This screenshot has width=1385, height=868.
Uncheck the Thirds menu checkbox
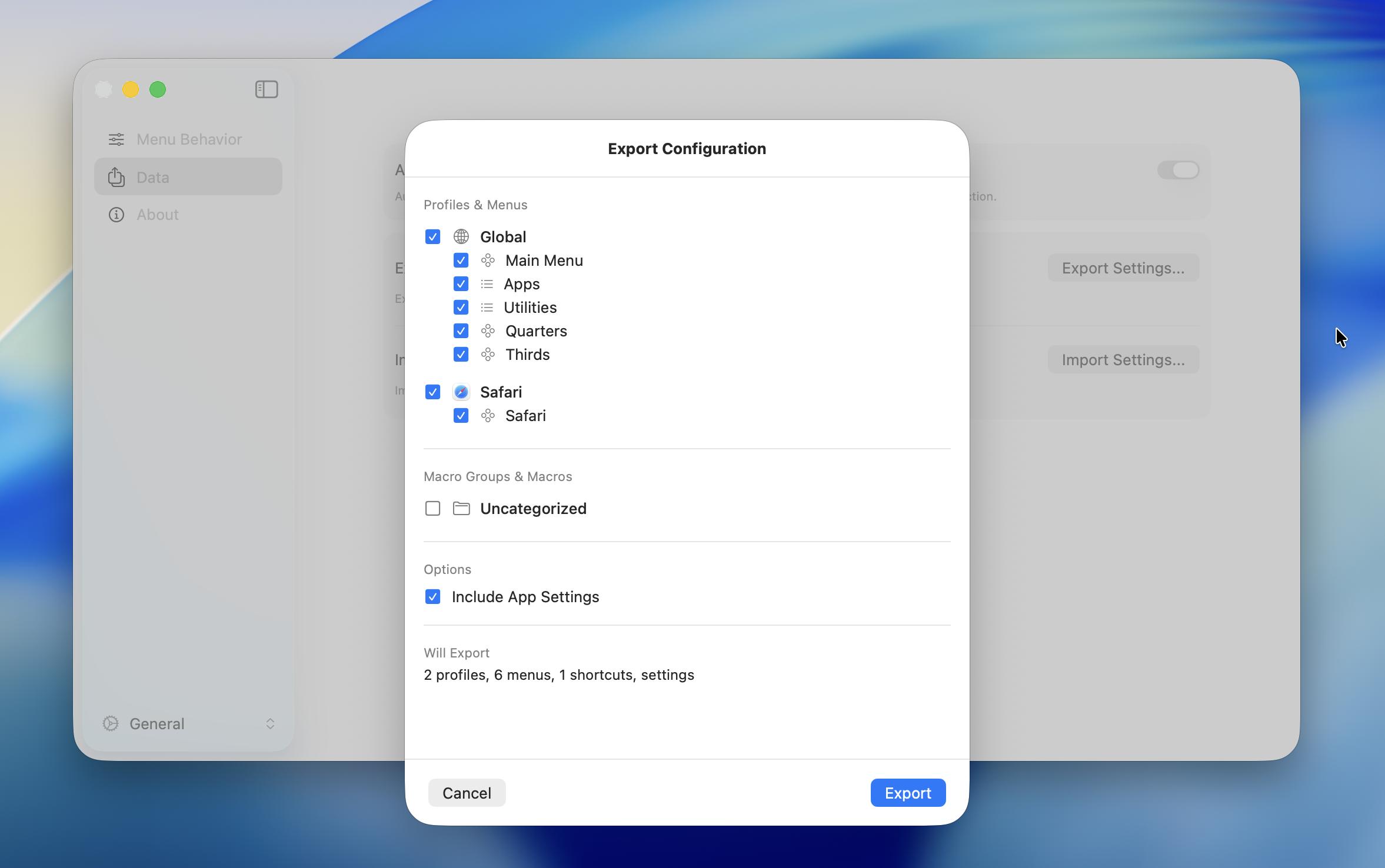tap(461, 354)
